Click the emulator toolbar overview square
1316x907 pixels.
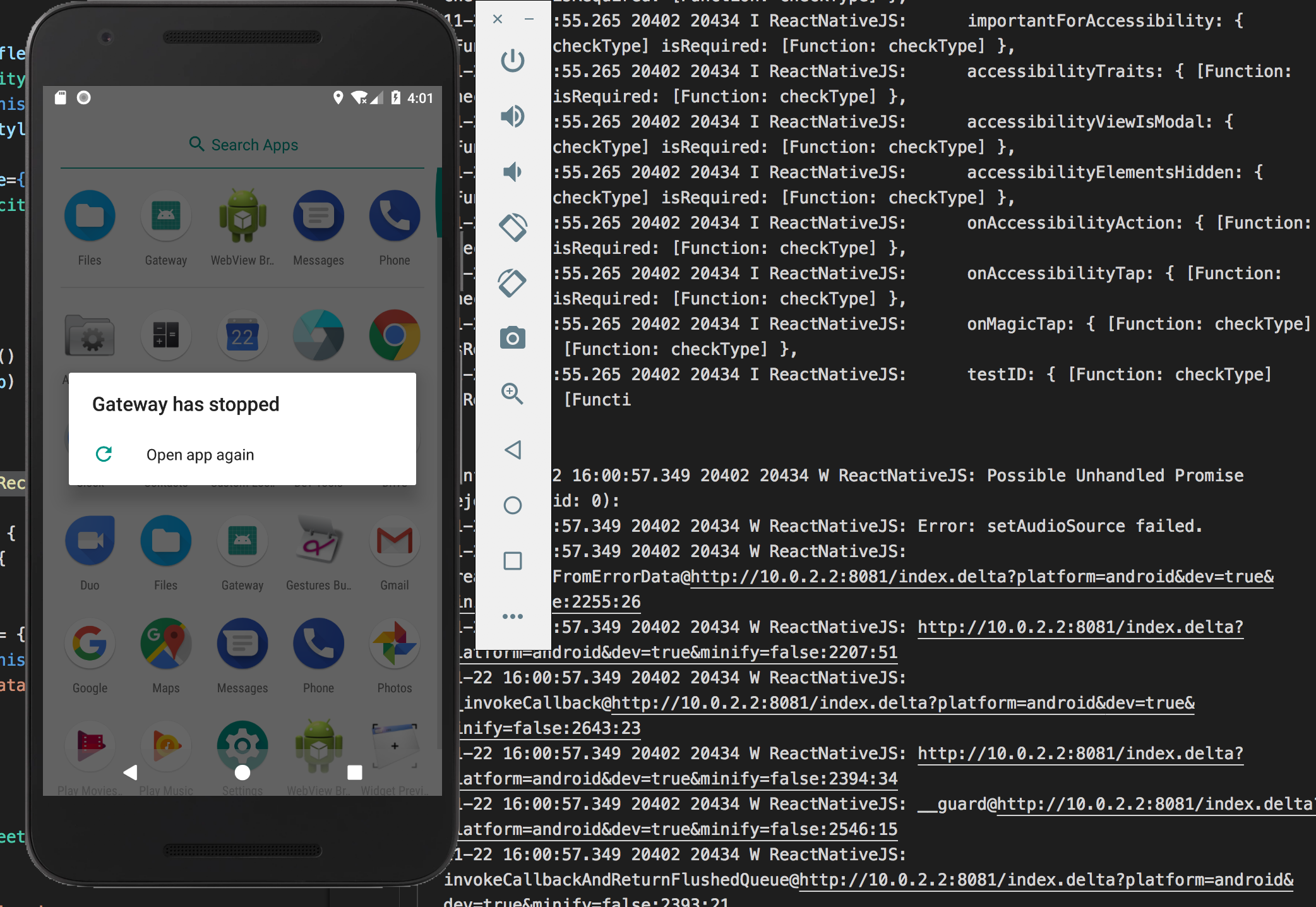[512, 561]
